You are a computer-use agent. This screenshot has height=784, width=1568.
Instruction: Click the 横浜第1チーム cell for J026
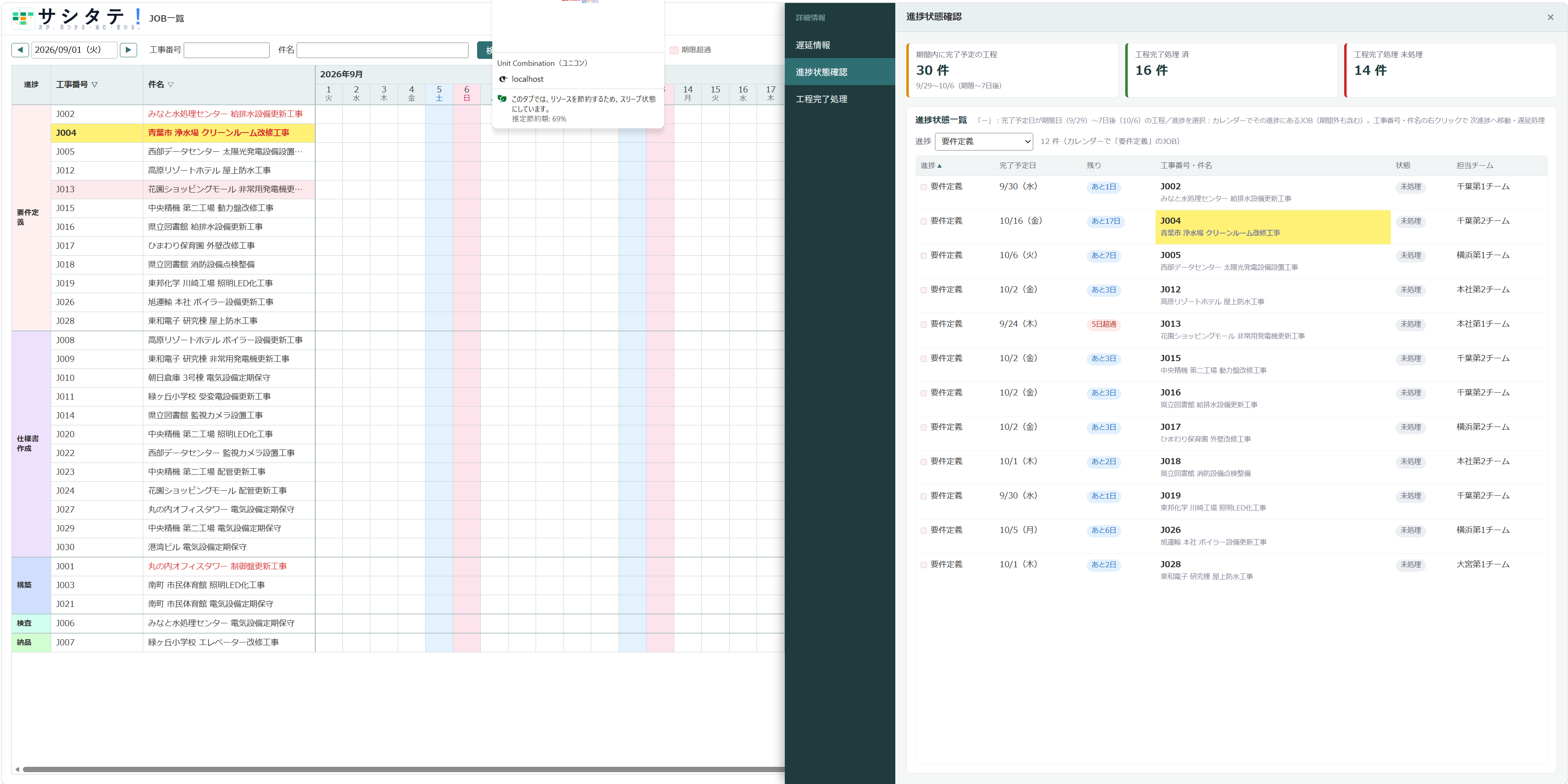click(1483, 530)
